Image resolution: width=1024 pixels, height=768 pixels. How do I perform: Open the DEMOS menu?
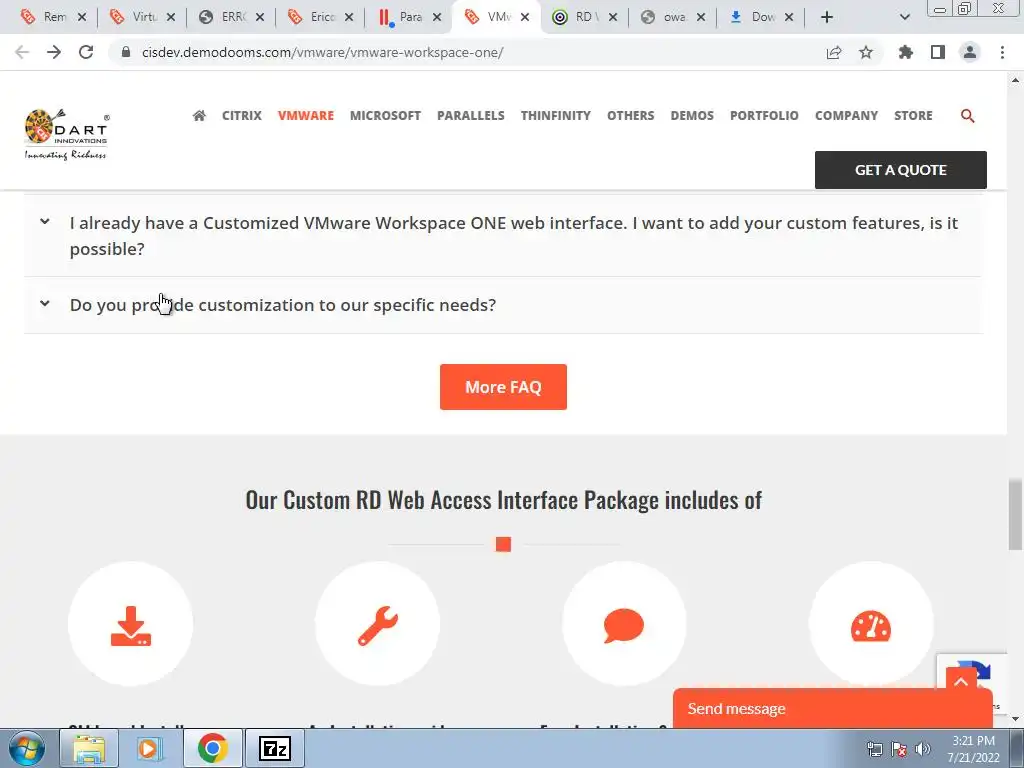tap(692, 116)
